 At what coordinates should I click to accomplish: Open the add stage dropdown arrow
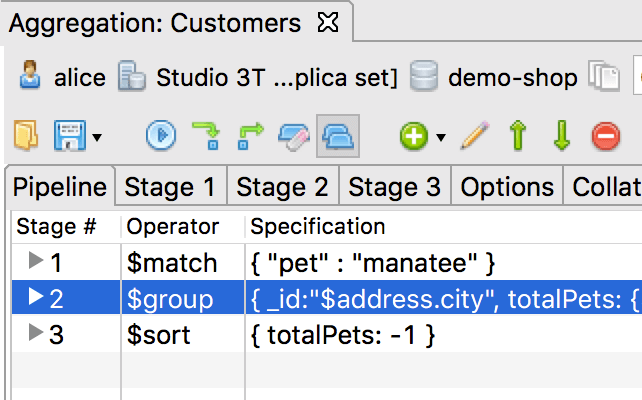(x=441, y=138)
